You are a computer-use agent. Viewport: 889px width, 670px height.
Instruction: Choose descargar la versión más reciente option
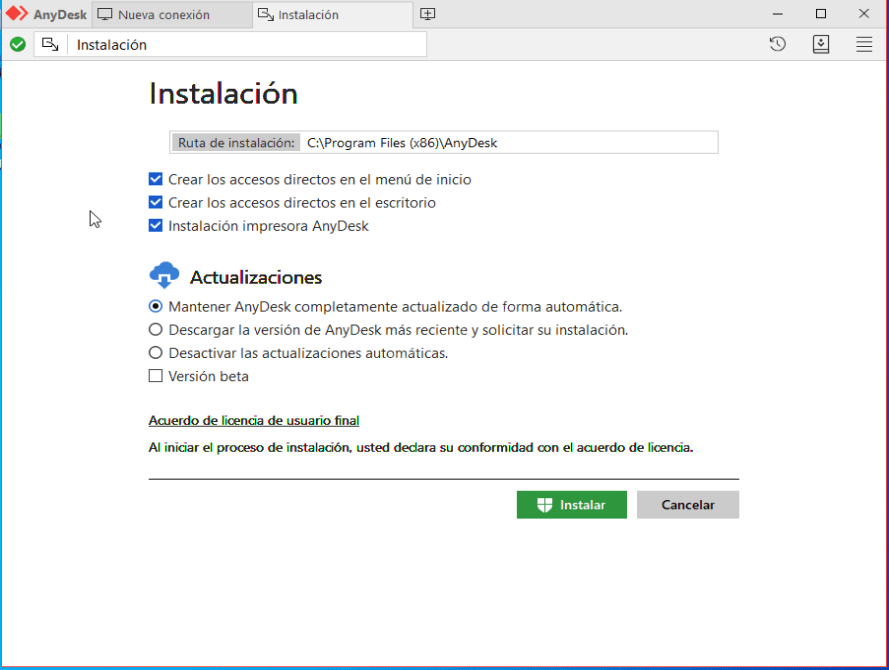tap(156, 329)
